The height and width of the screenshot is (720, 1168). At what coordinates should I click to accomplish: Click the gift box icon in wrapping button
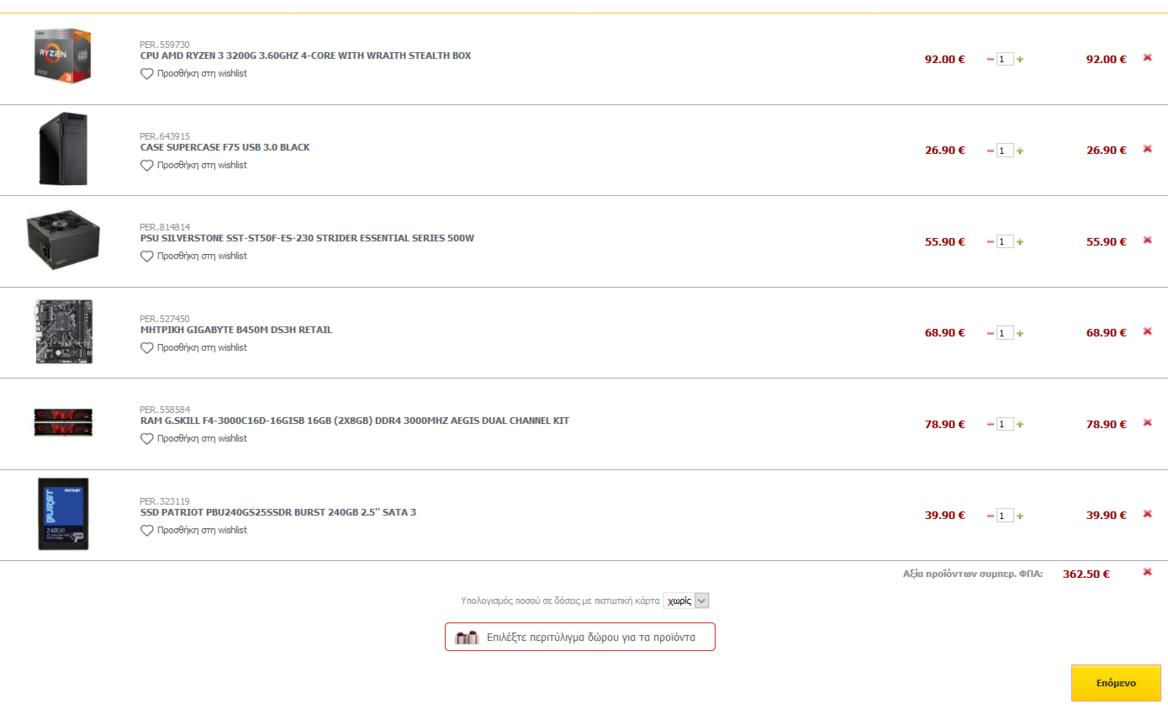[466, 637]
